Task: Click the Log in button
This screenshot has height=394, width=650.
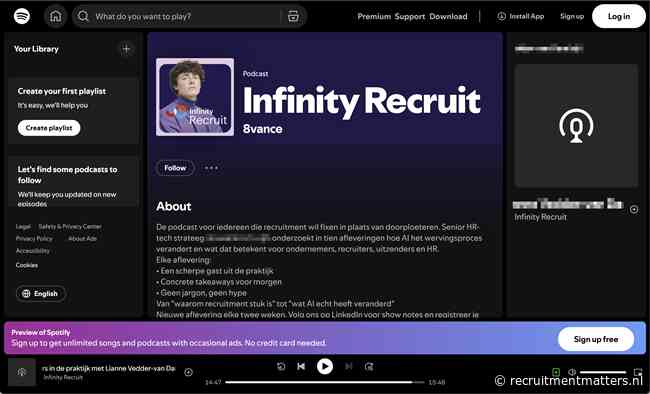Action: point(618,16)
